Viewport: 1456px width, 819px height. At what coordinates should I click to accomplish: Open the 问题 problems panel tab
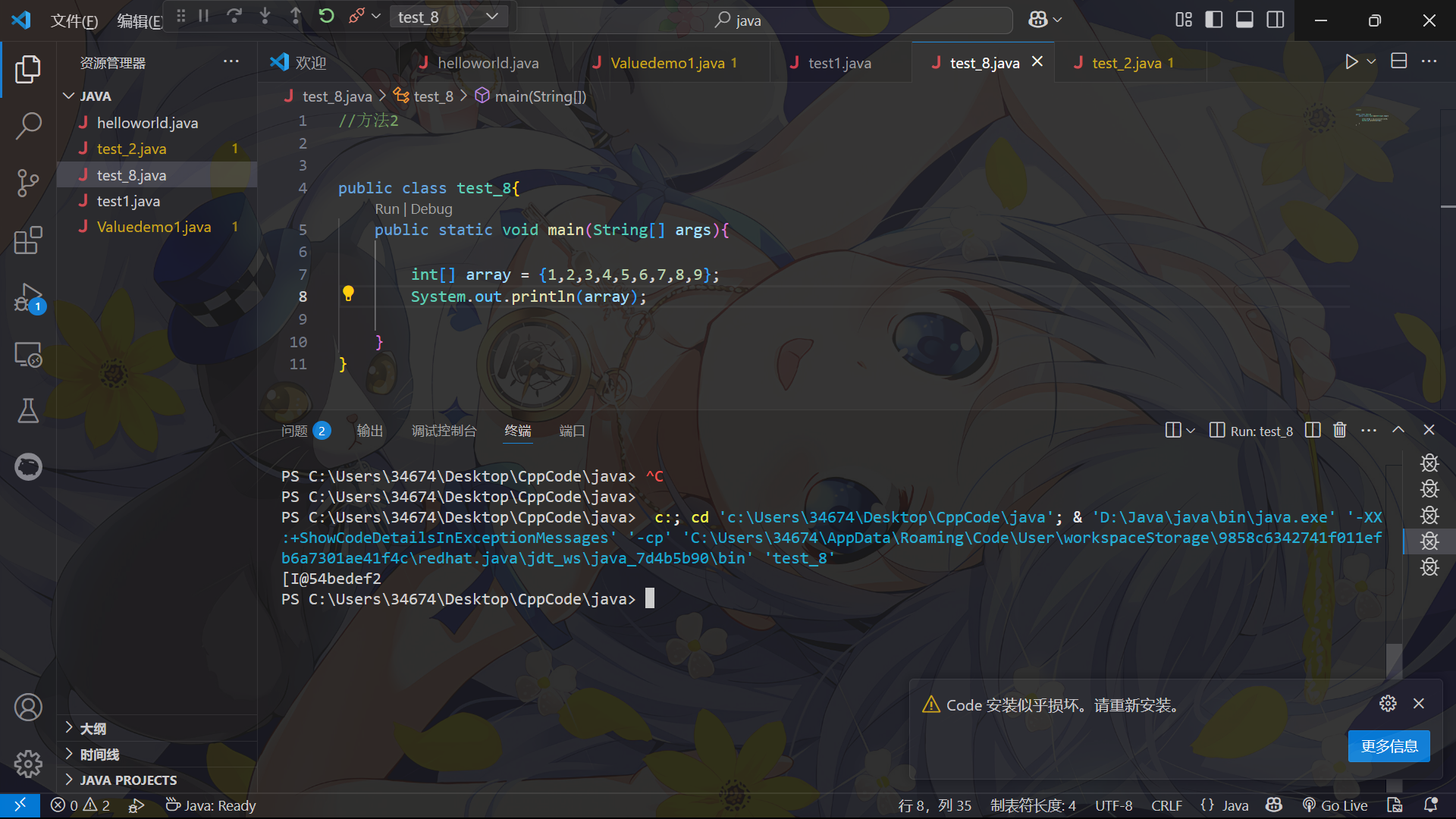click(306, 431)
